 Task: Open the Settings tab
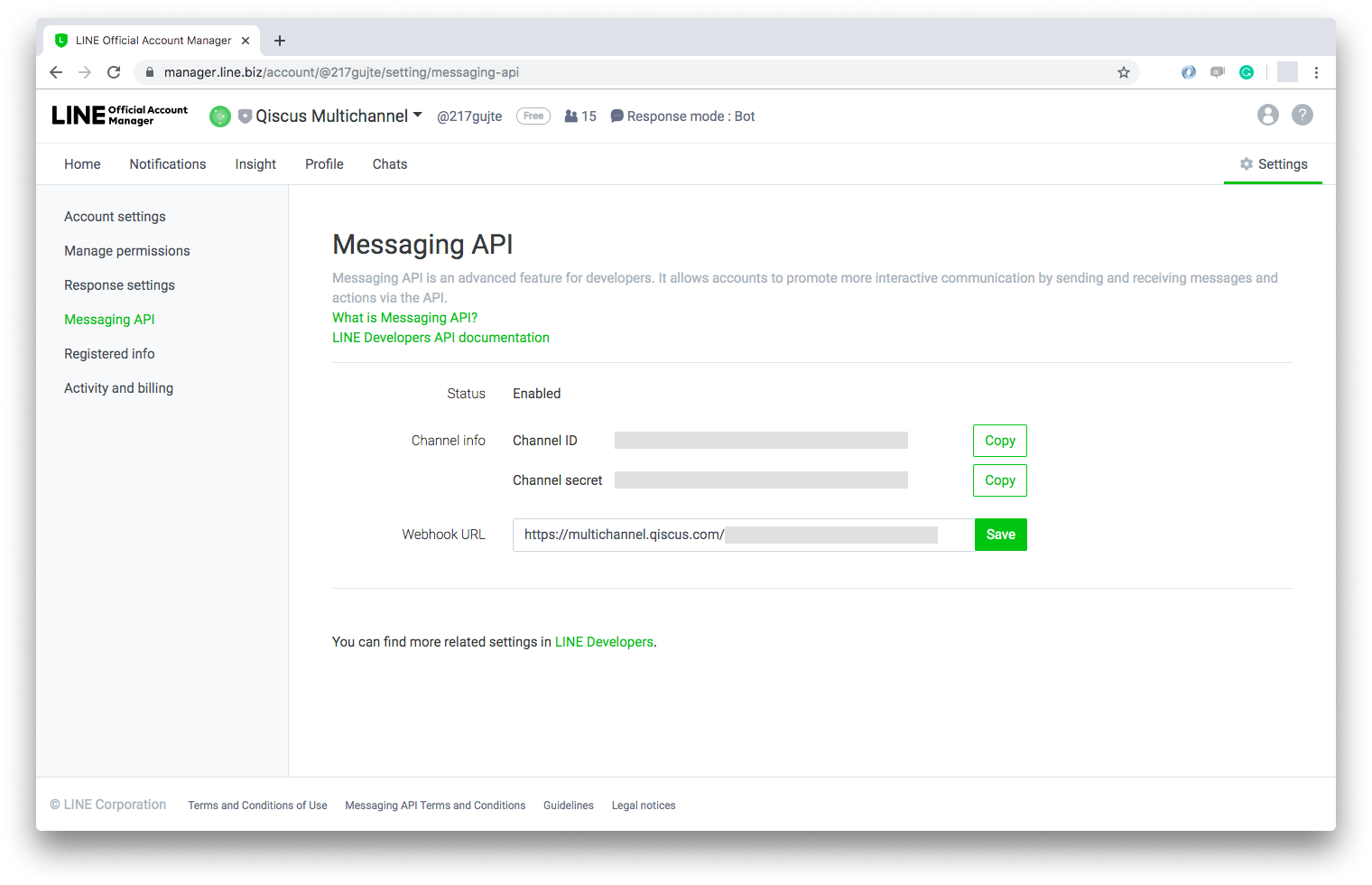(1273, 164)
